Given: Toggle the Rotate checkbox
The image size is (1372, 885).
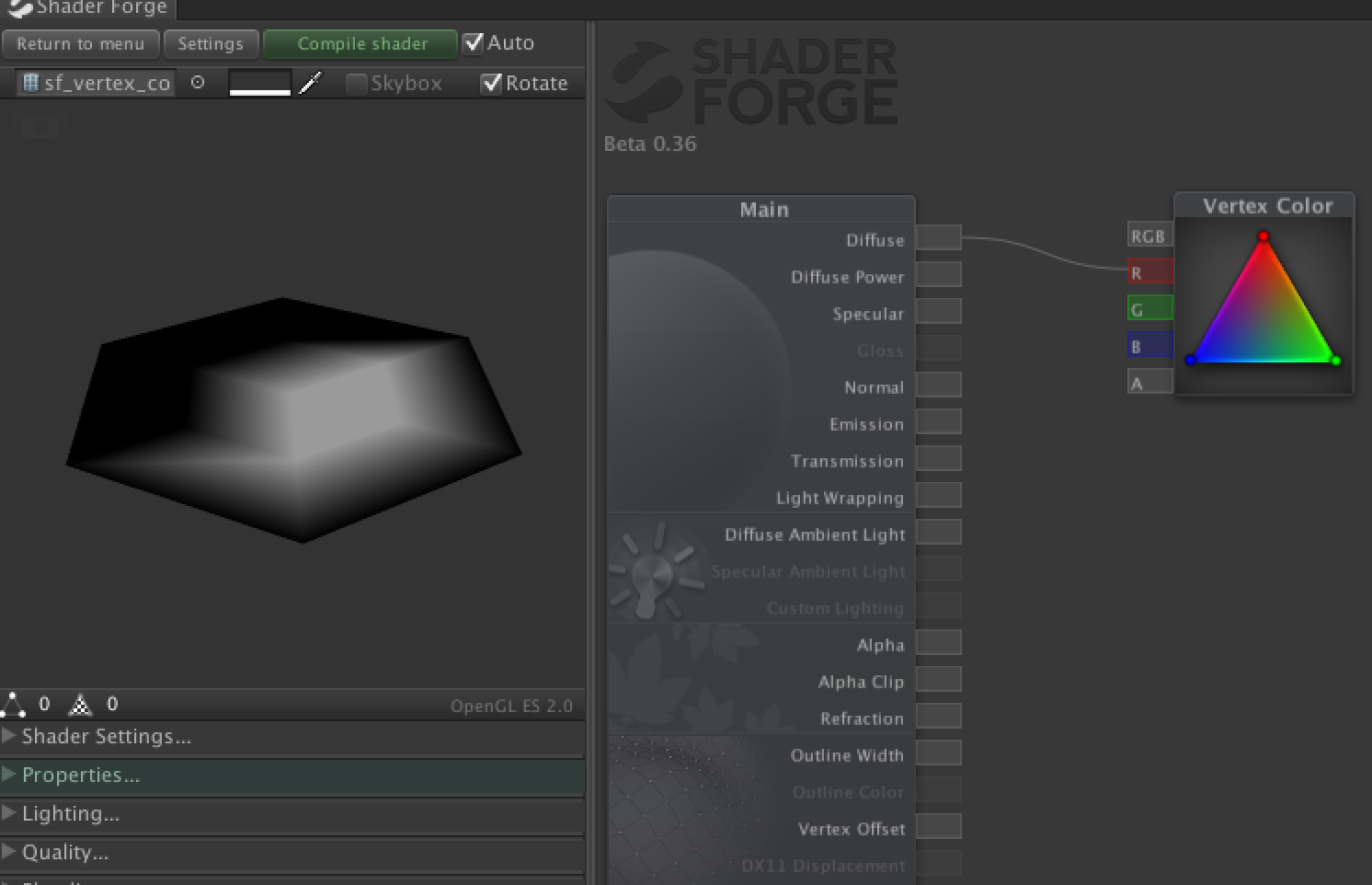Looking at the screenshot, I should [x=492, y=83].
